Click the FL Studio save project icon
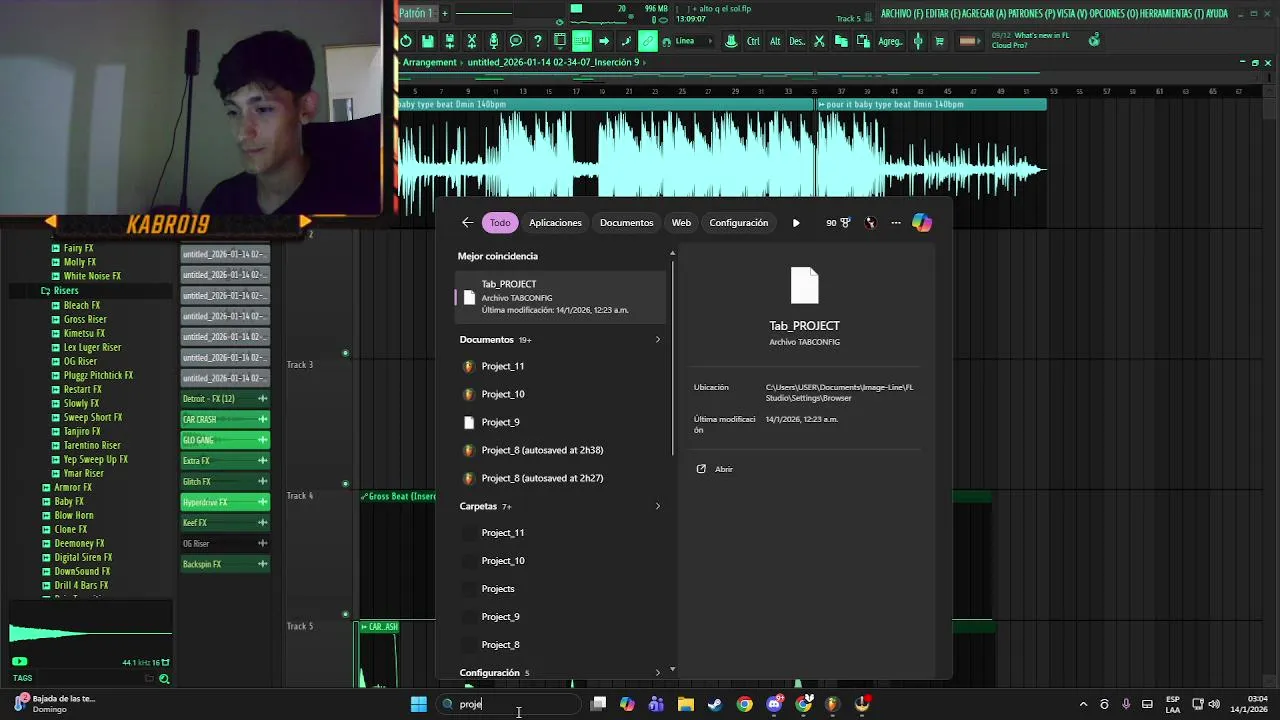This screenshot has height=720, width=1280. point(428,41)
